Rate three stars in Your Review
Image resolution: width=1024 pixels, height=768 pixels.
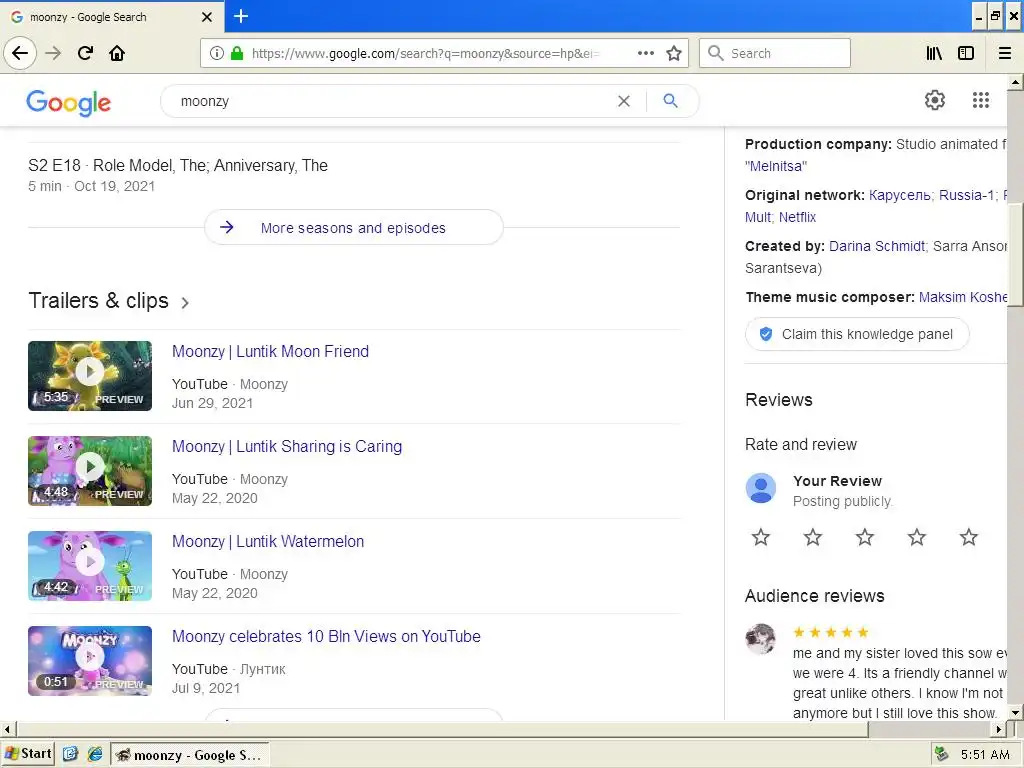tap(865, 537)
